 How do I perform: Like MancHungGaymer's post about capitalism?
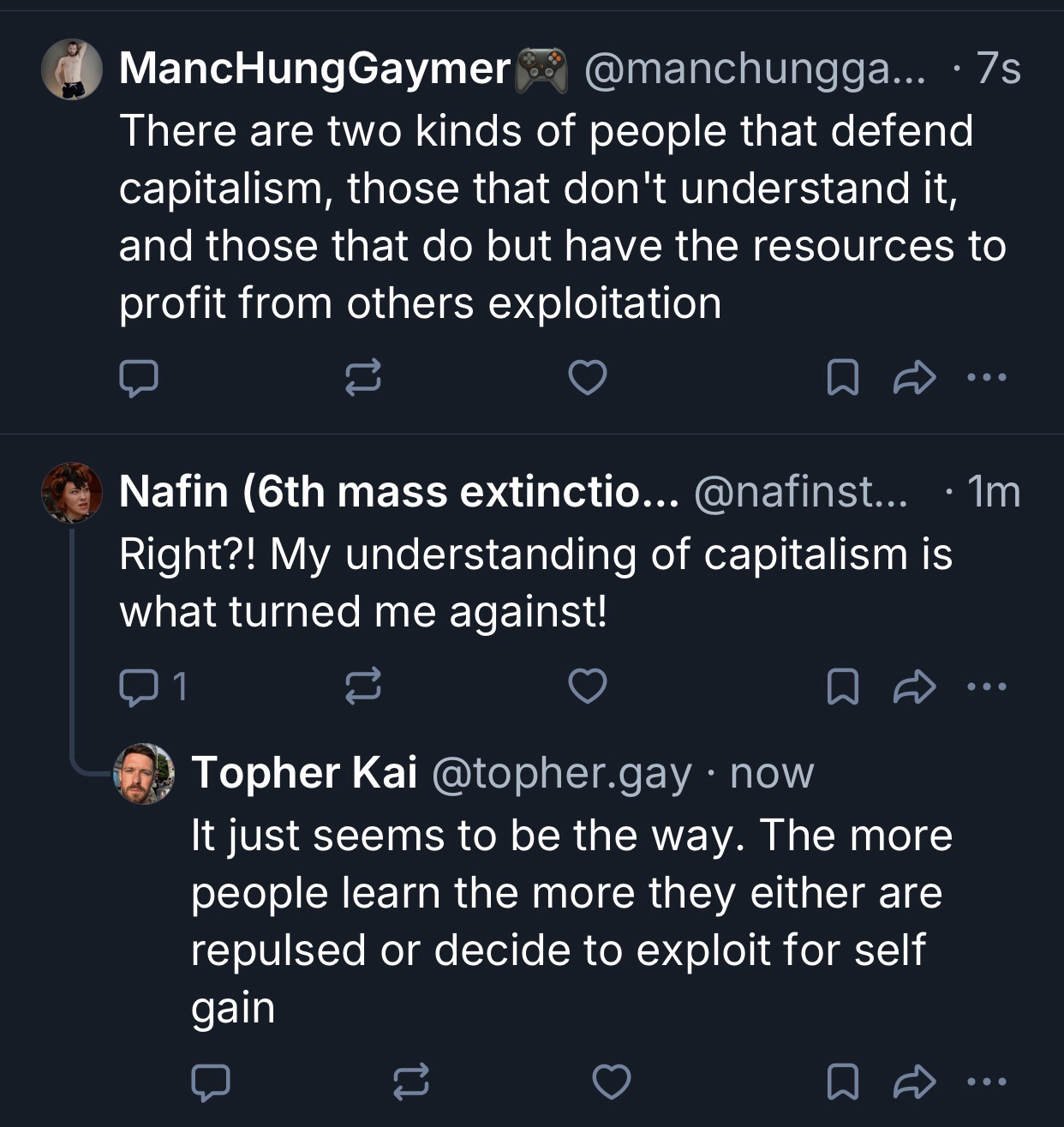point(588,378)
